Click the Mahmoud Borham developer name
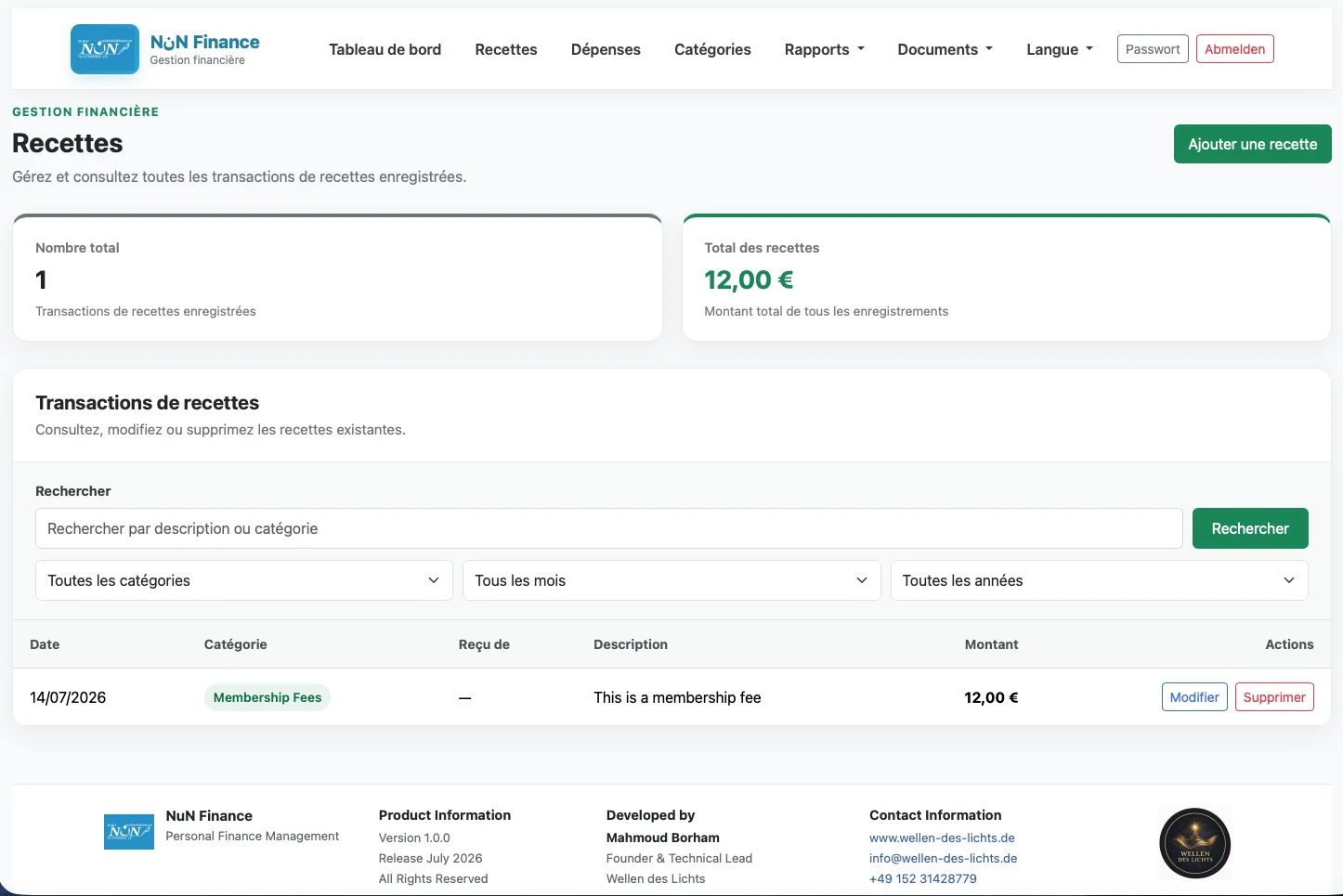 (663, 838)
